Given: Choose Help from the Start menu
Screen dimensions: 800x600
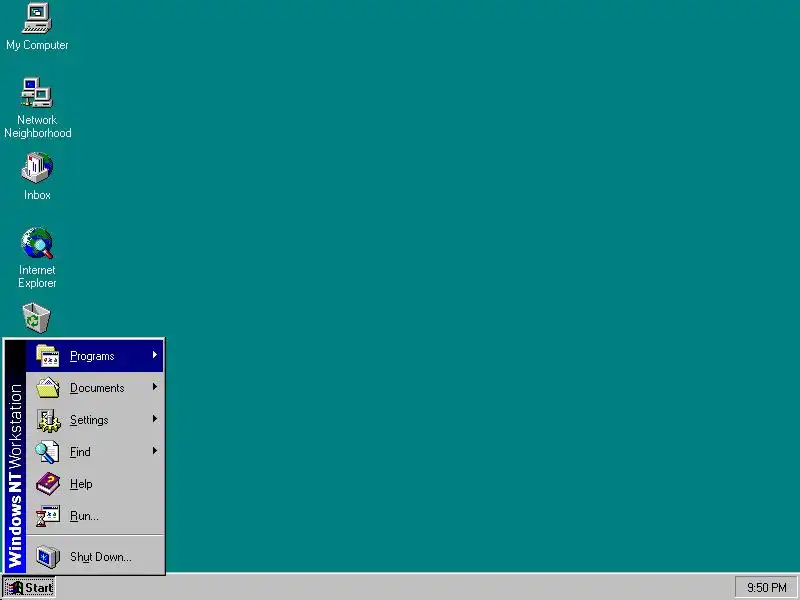Looking at the screenshot, I should [x=95, y=484].
